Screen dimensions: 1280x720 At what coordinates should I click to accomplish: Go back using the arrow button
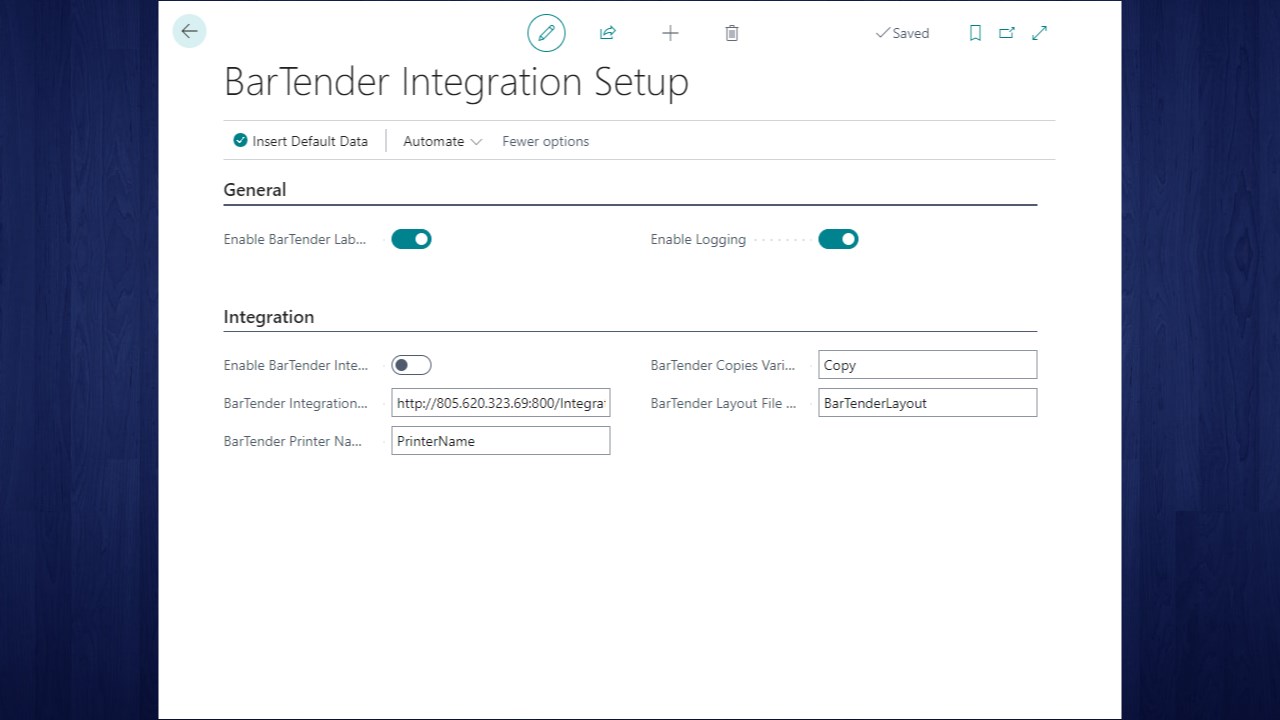click(x=189, y=31)
